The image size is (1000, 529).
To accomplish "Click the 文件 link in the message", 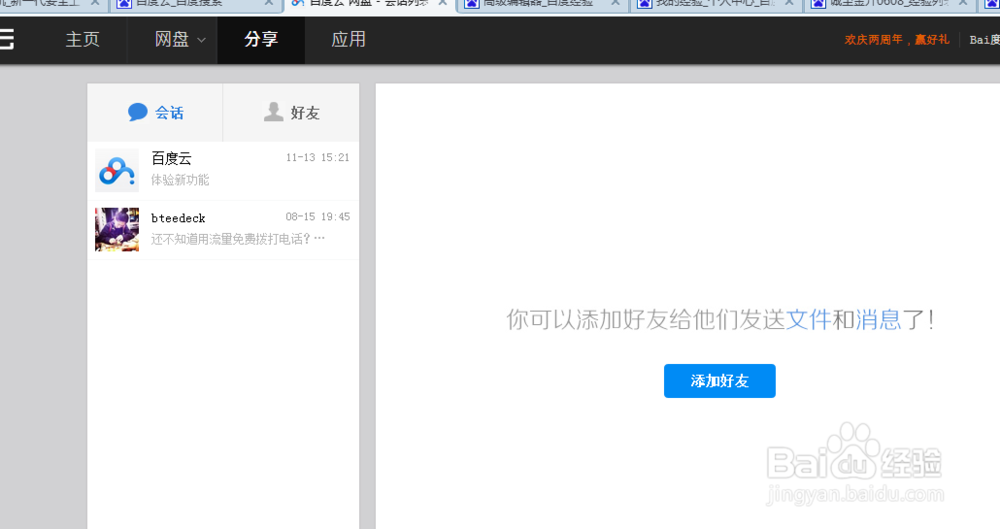I will click(809, 319).
